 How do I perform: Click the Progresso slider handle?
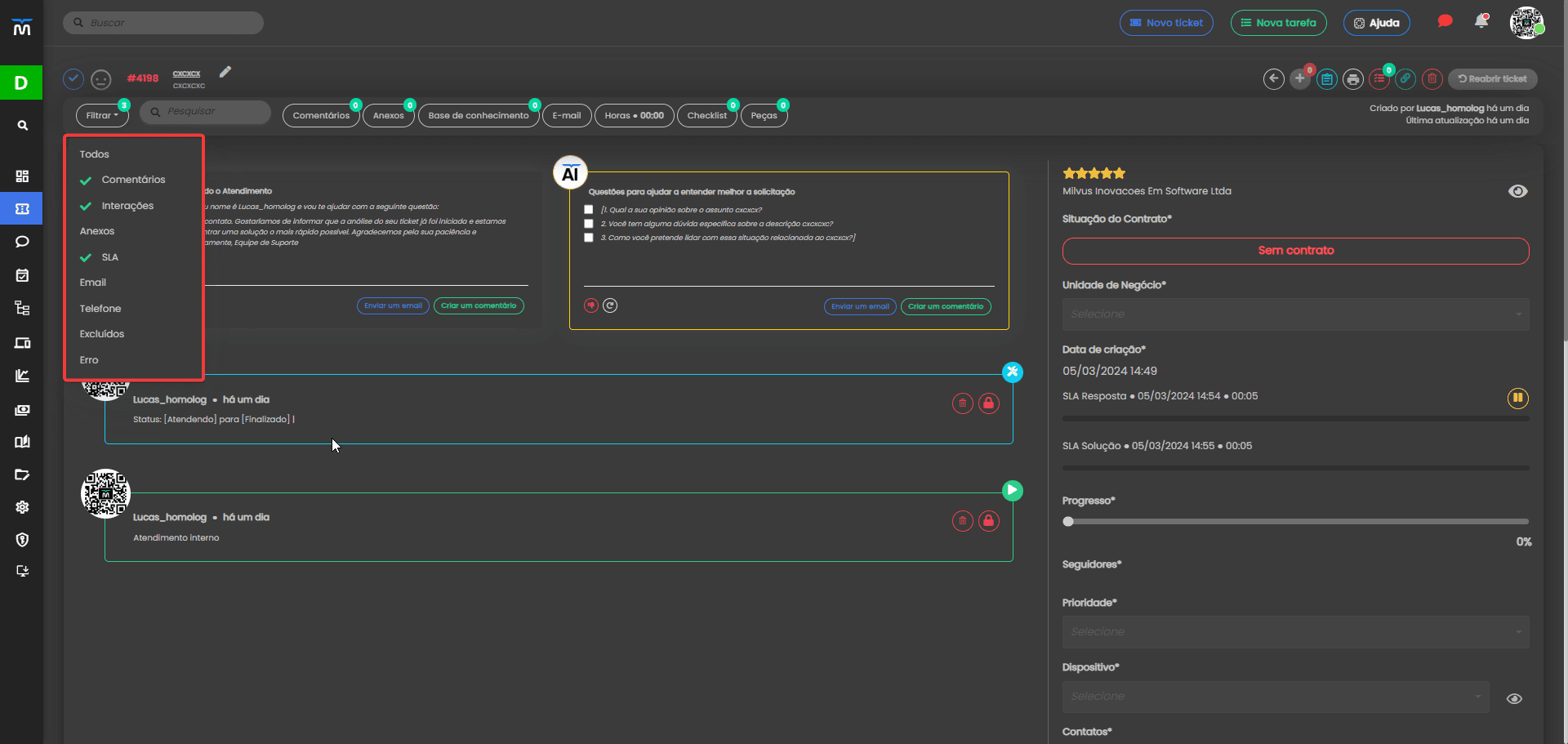[1068, 522]
